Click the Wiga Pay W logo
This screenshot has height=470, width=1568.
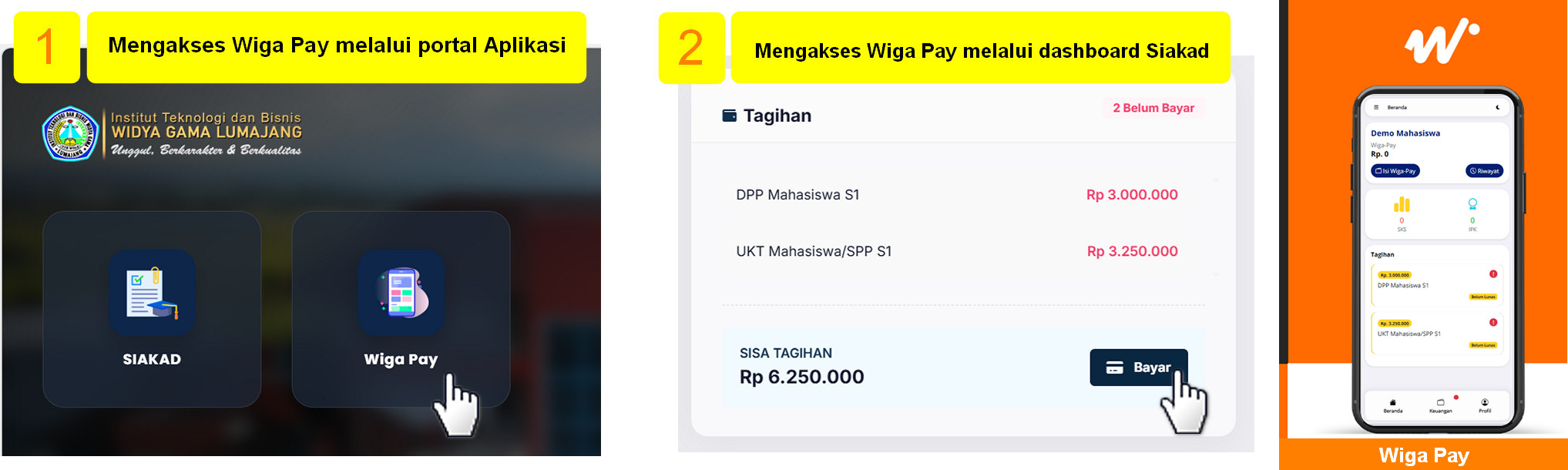coord(1439,41)
